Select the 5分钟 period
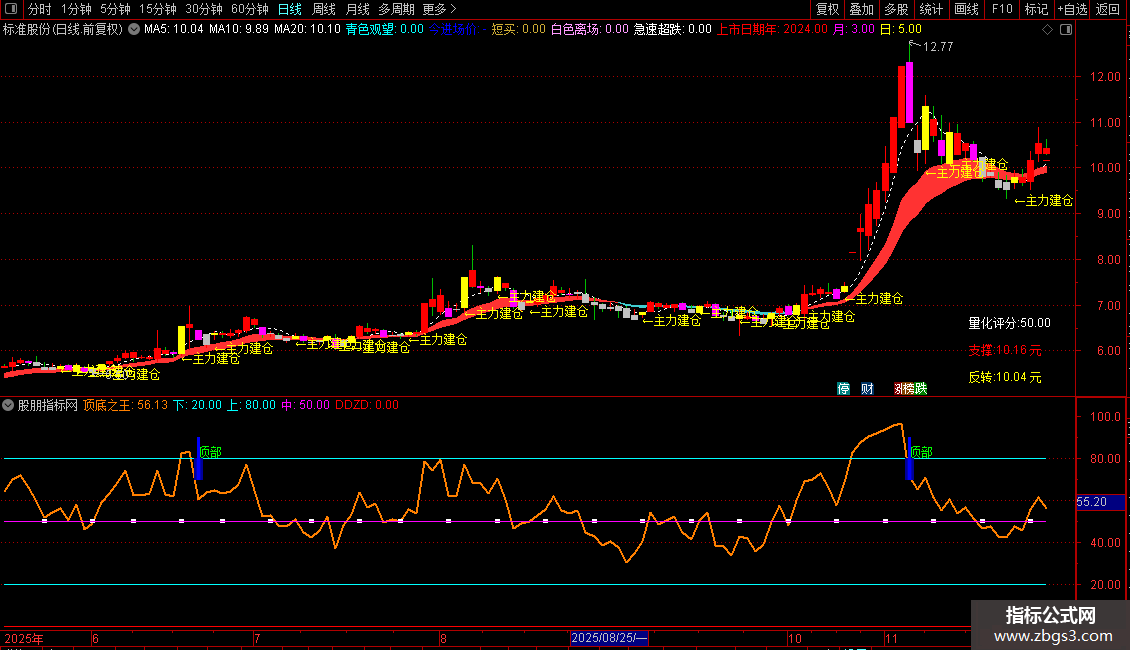Viewport: 1130px width, 650px height. (115, 9)
